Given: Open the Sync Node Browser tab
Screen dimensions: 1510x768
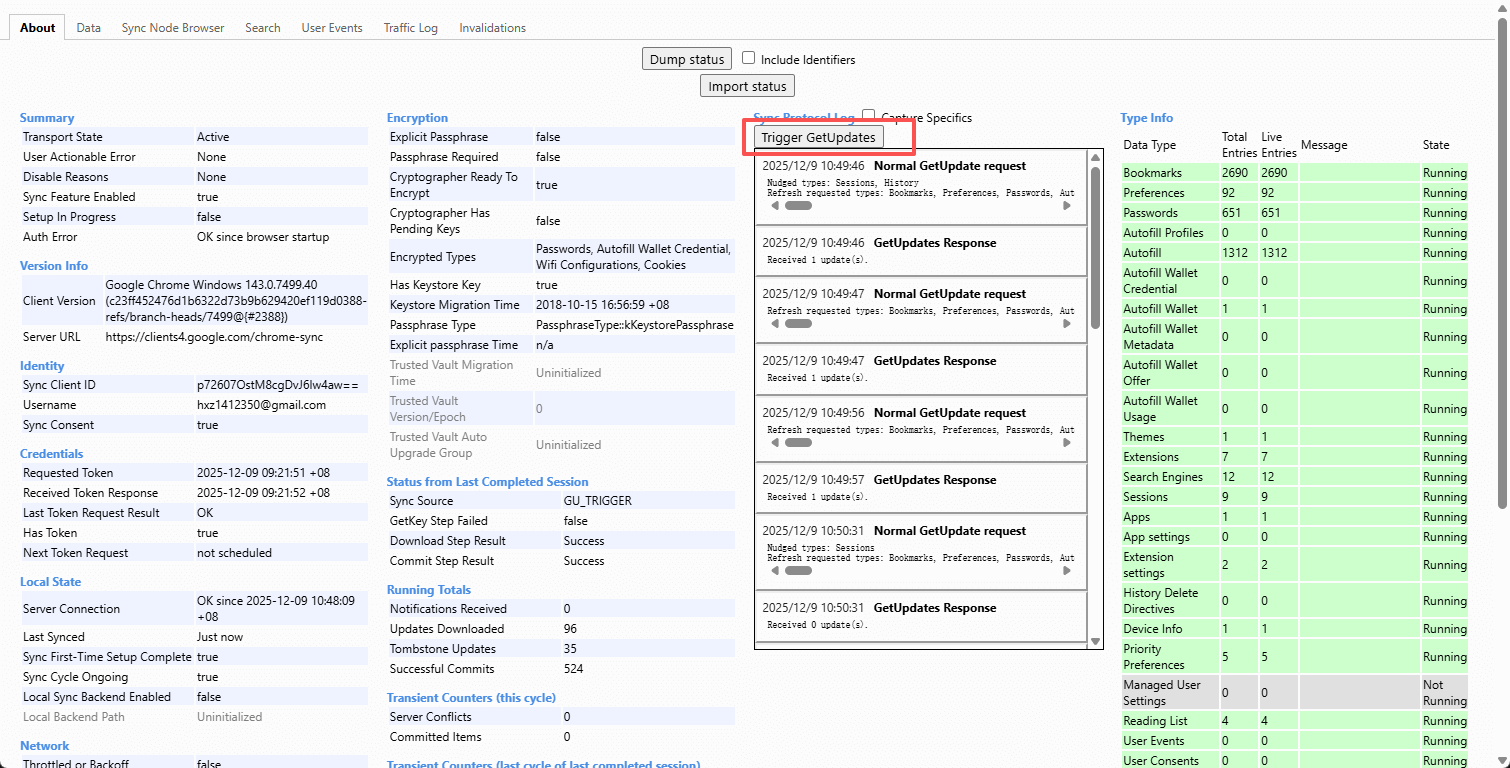Looking at the screenshot, I should [173, 28].
